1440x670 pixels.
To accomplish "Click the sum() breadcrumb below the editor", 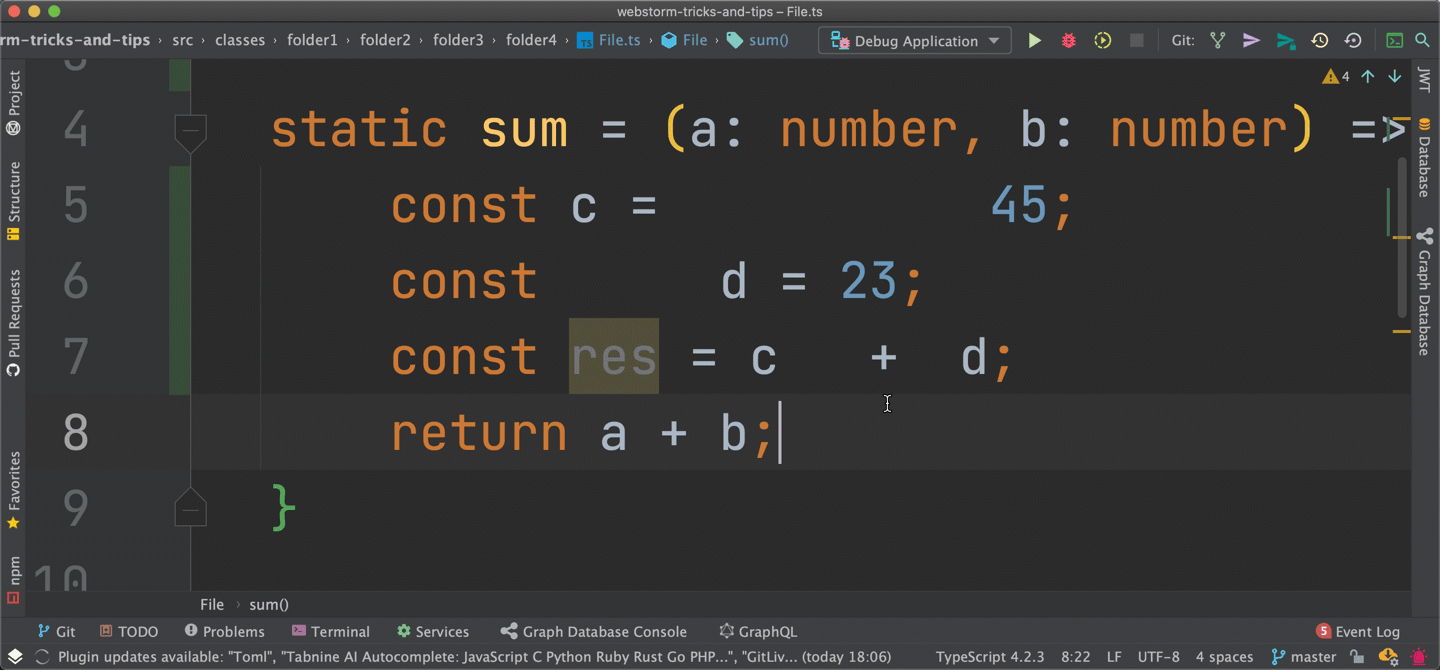I will (269, 604).
